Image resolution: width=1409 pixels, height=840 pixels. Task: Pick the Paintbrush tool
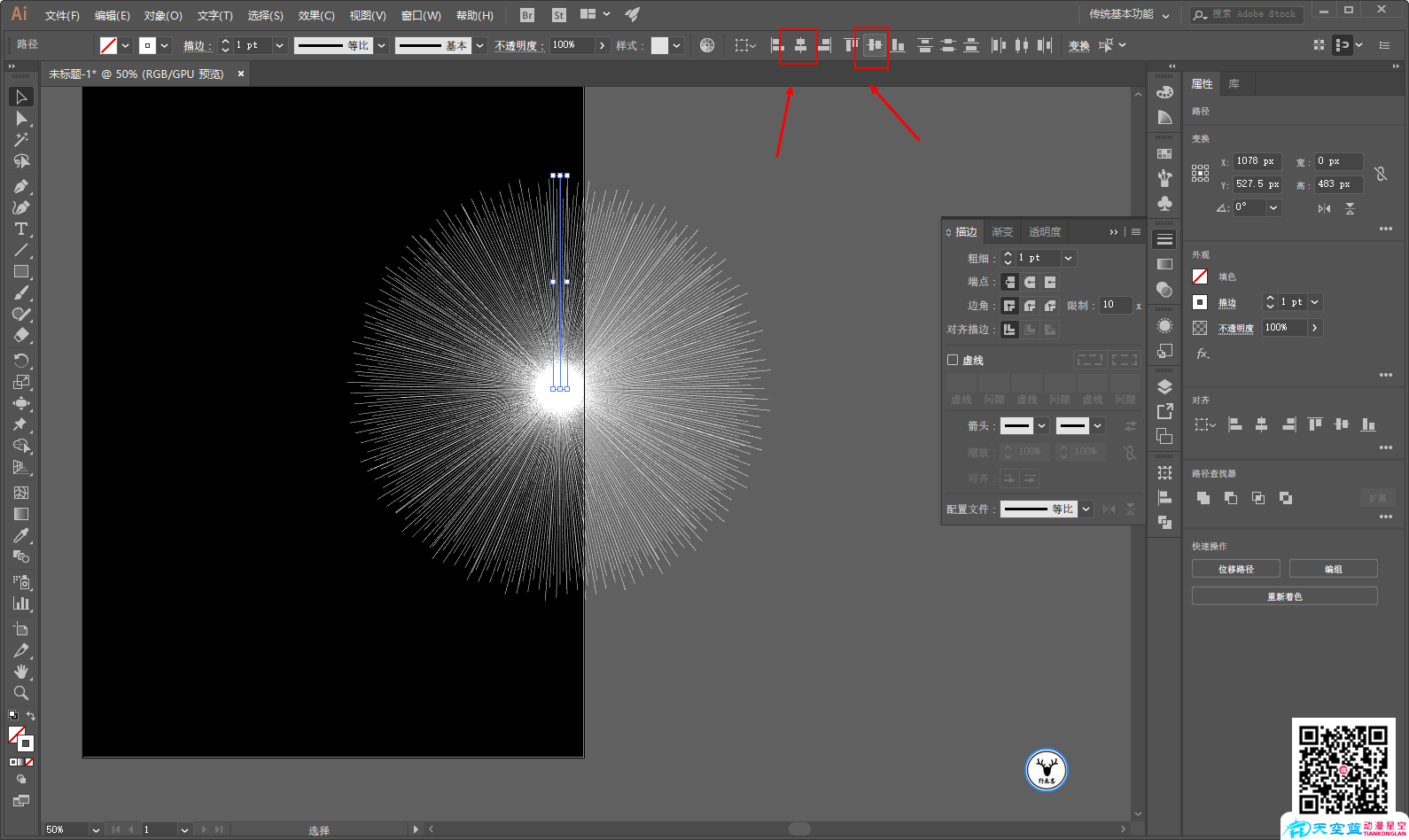click(21, 293)
